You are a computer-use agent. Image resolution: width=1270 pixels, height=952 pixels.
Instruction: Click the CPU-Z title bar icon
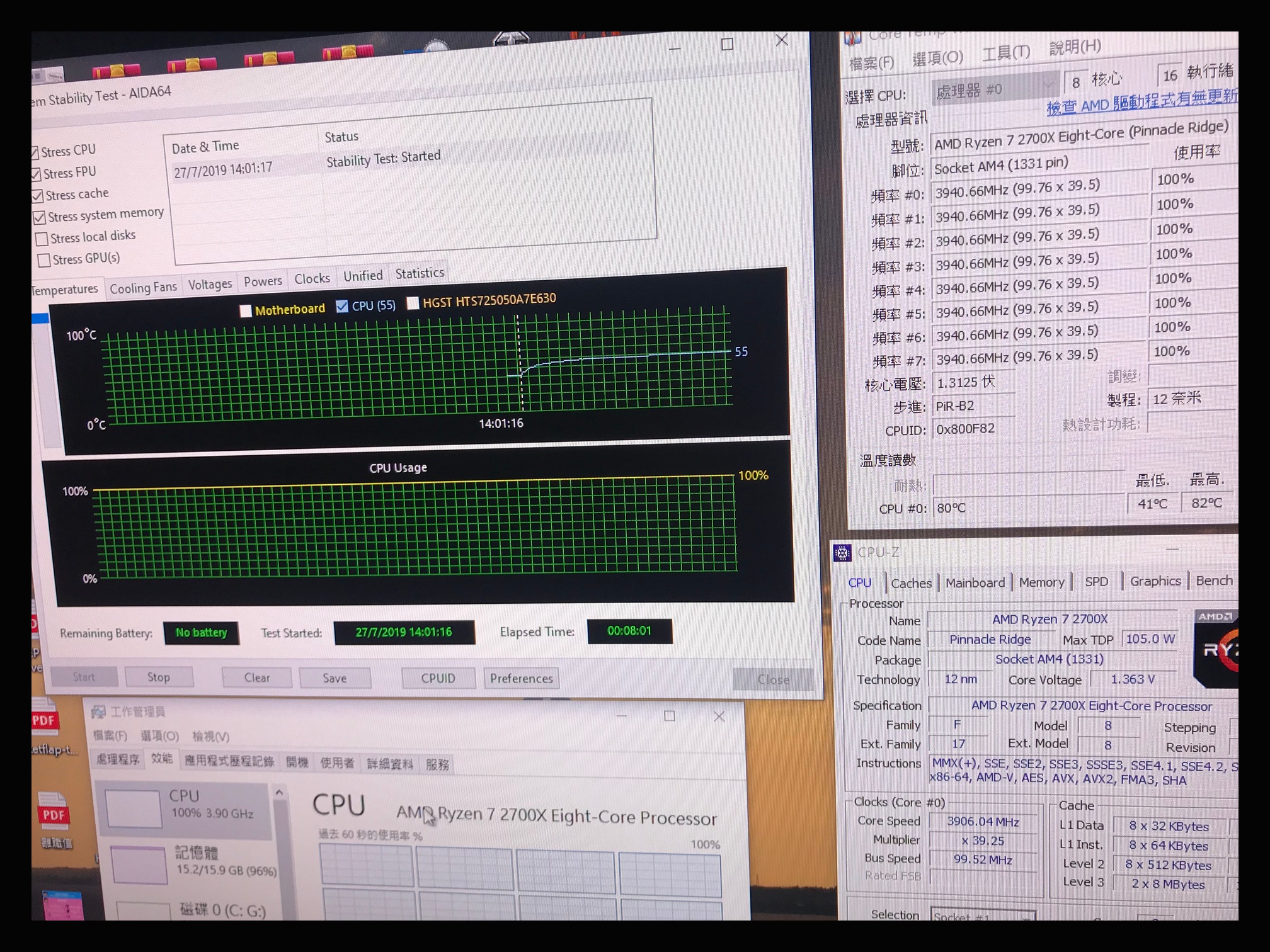point(842,553)
